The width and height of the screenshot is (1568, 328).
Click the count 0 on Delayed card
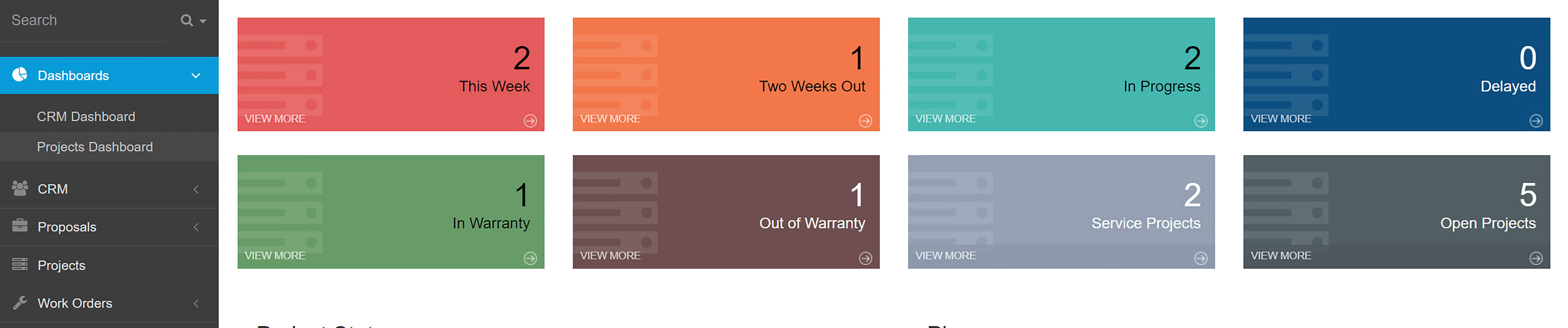1528,58
